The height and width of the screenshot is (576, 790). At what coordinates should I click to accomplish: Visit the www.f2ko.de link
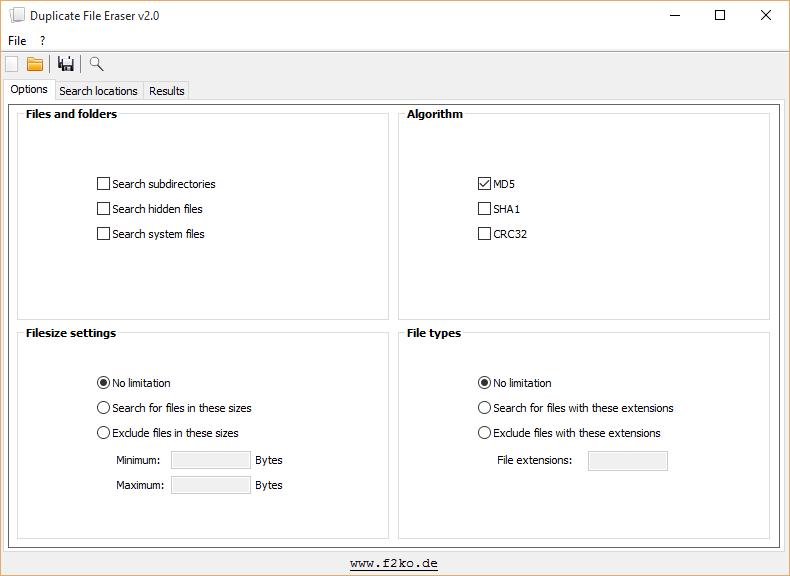394,564
